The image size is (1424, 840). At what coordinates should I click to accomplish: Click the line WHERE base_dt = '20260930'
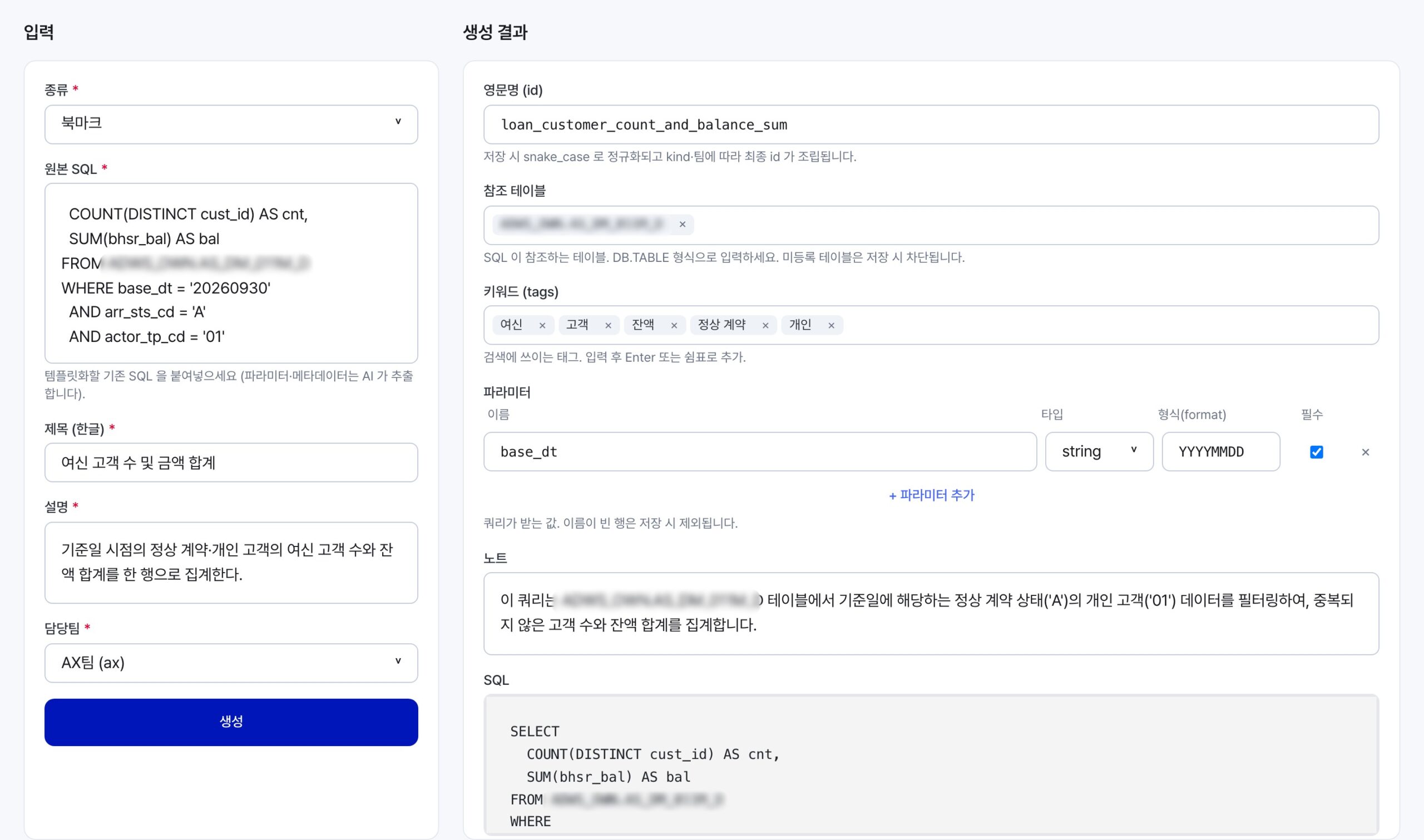coord(166,288)
